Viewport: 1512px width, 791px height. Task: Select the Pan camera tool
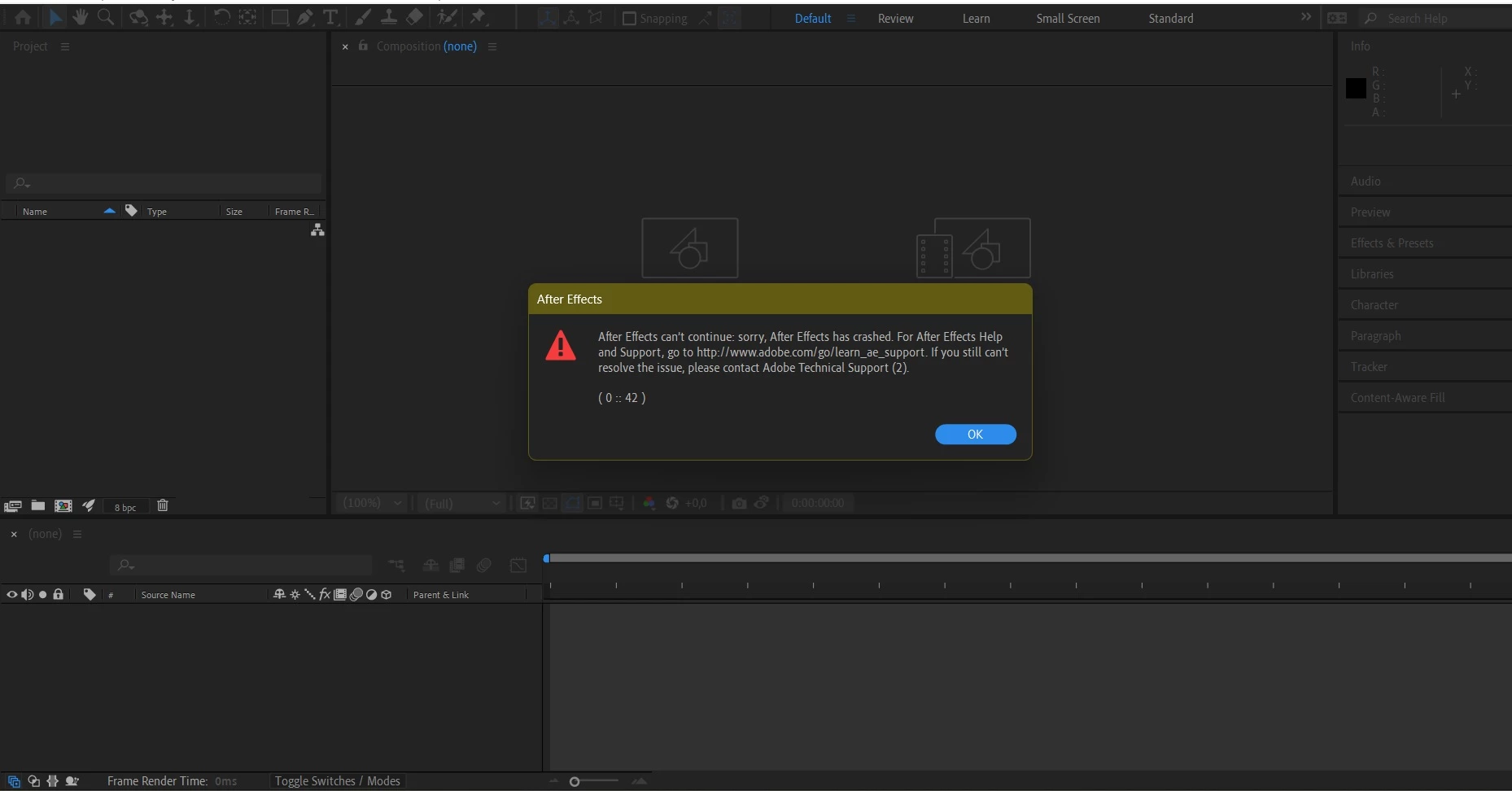pyautogui.click(x=164, y=17)
